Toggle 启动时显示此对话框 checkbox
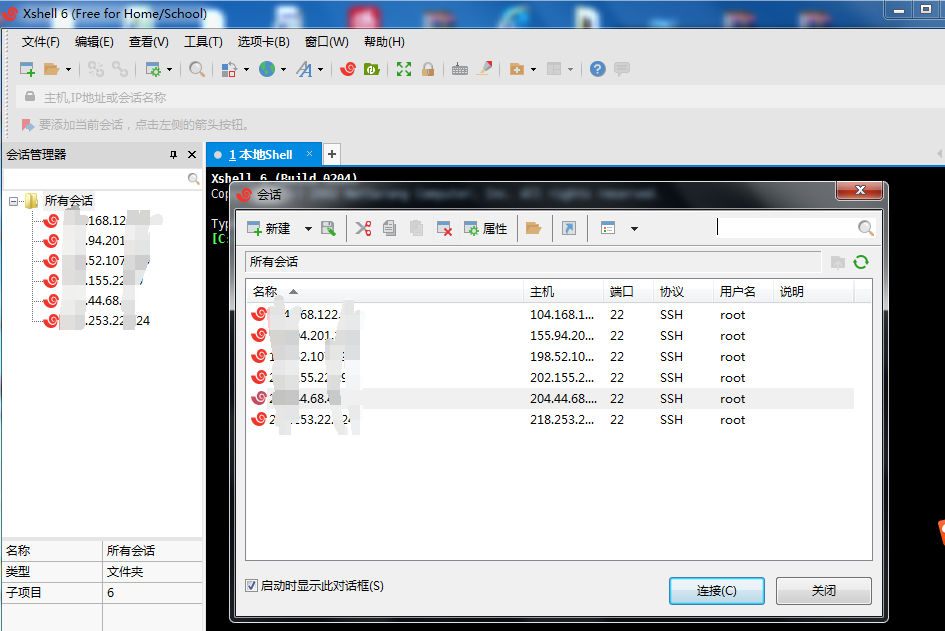The width and height of the screenshot is (945, 631). [251, 585]
